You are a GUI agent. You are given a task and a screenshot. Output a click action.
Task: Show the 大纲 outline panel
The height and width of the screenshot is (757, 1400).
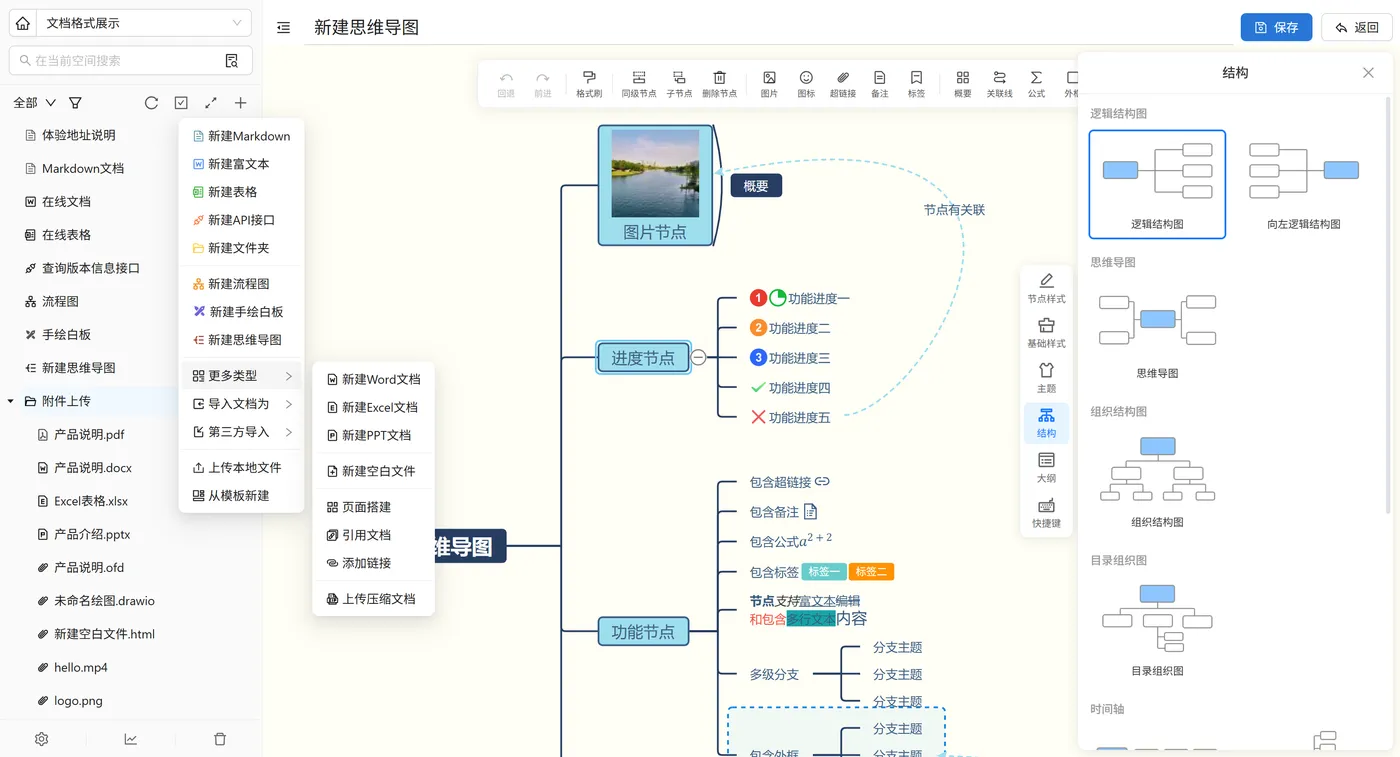pyautogui.click(x=1046, y=468)
